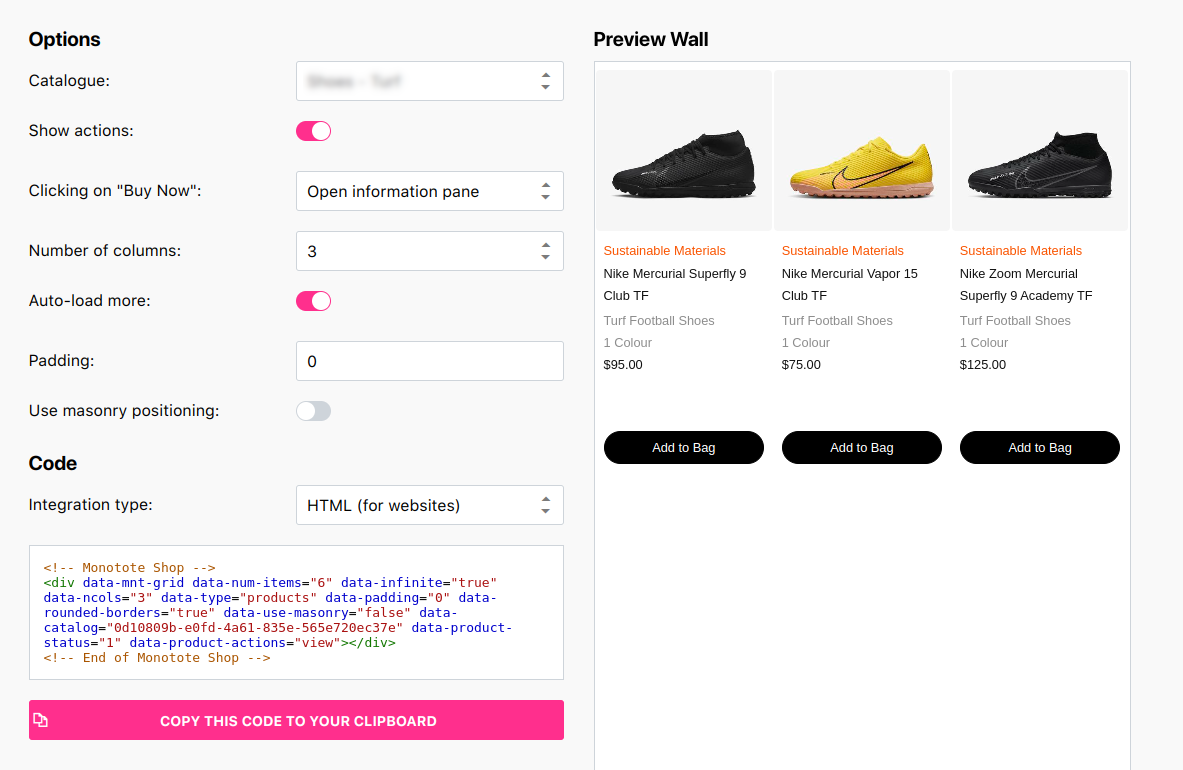
Task: Click the copy icon on the pink button
Action: click(x=41, y=720)
